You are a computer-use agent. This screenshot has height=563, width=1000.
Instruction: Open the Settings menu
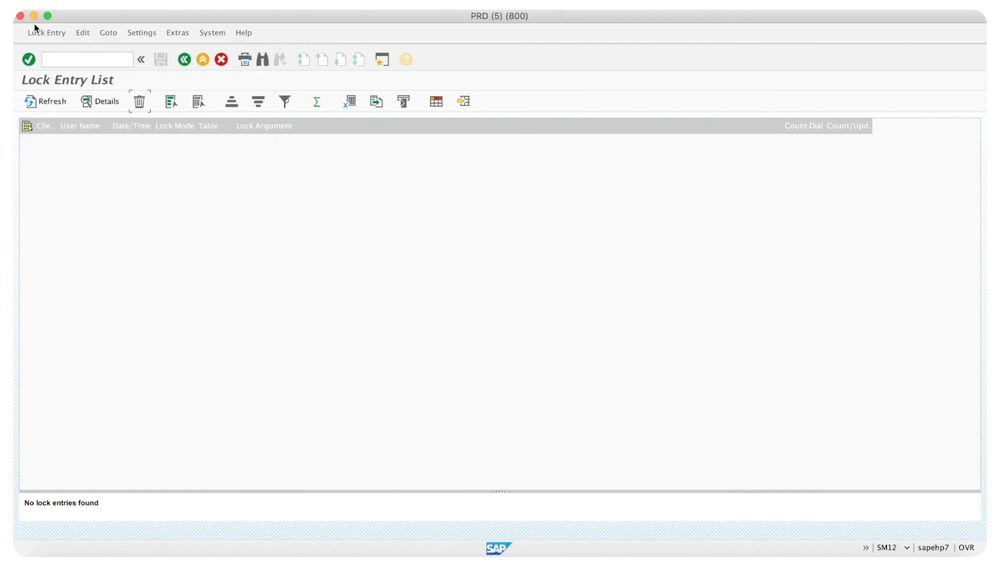(142, 33)
